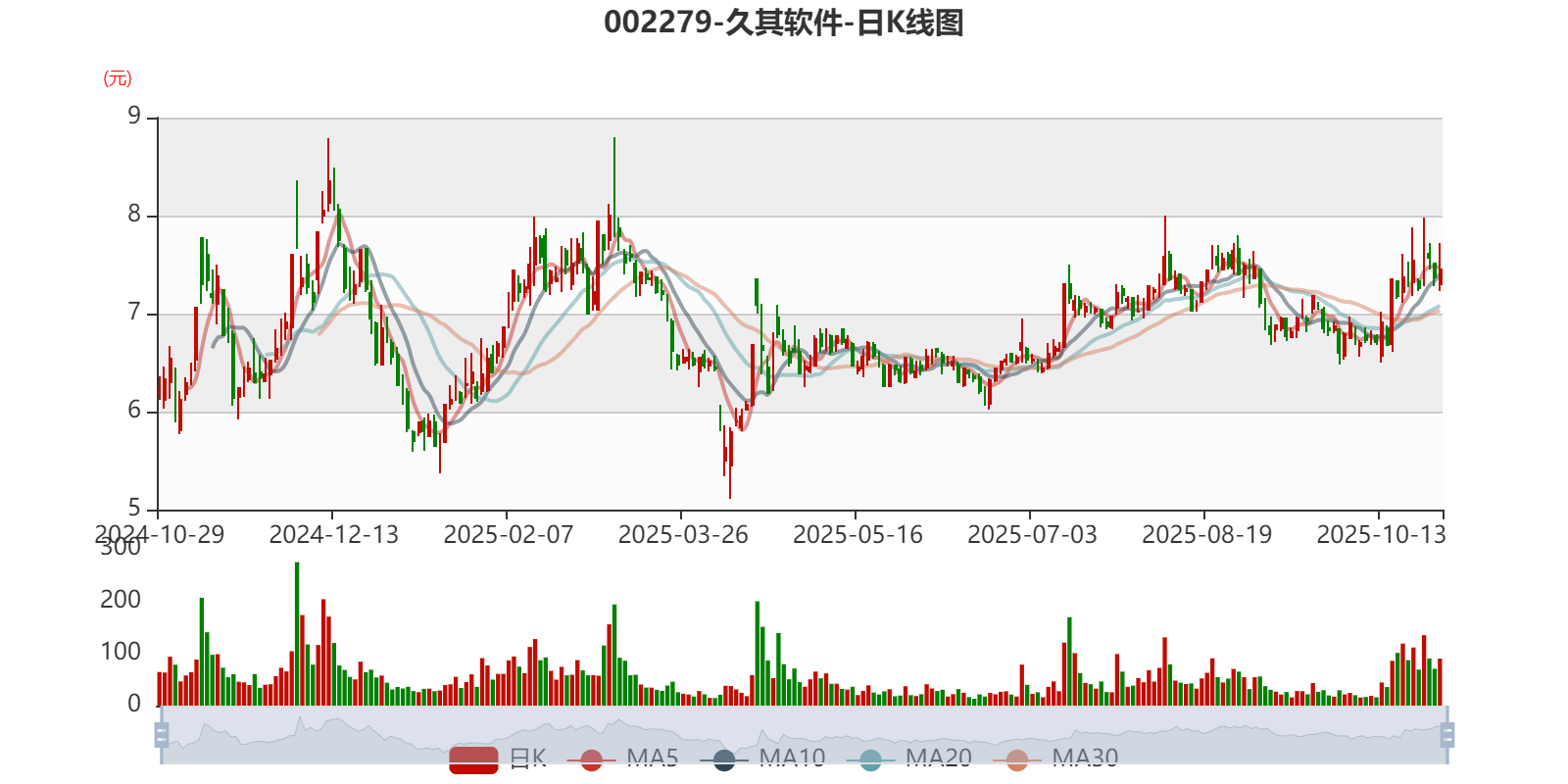Toggle the MA30 legend entry
The height and width of the screenshot is (784, 1568).
(1055, 759)
